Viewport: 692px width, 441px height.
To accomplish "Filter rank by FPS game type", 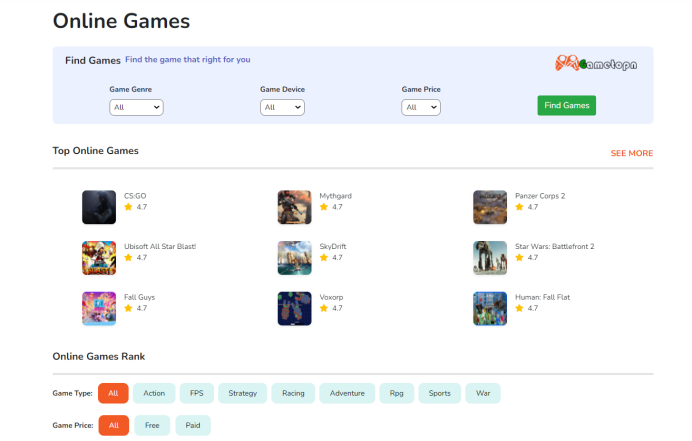I will (x=197, y=393).
